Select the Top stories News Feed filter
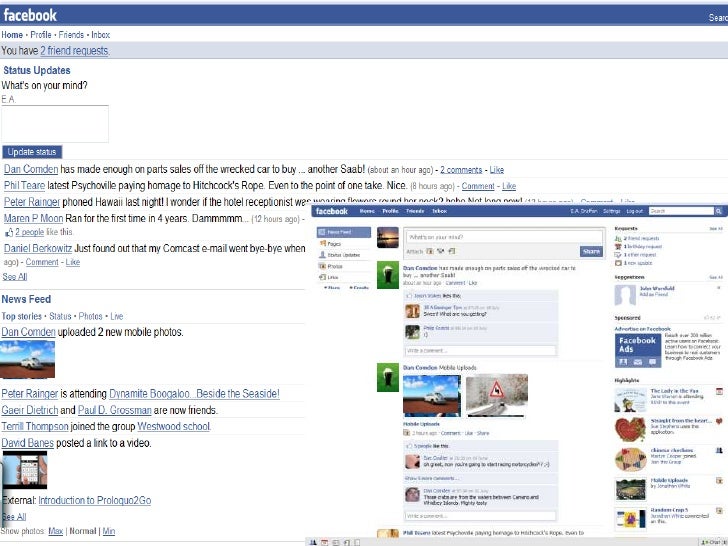 [x=21, y=316]
